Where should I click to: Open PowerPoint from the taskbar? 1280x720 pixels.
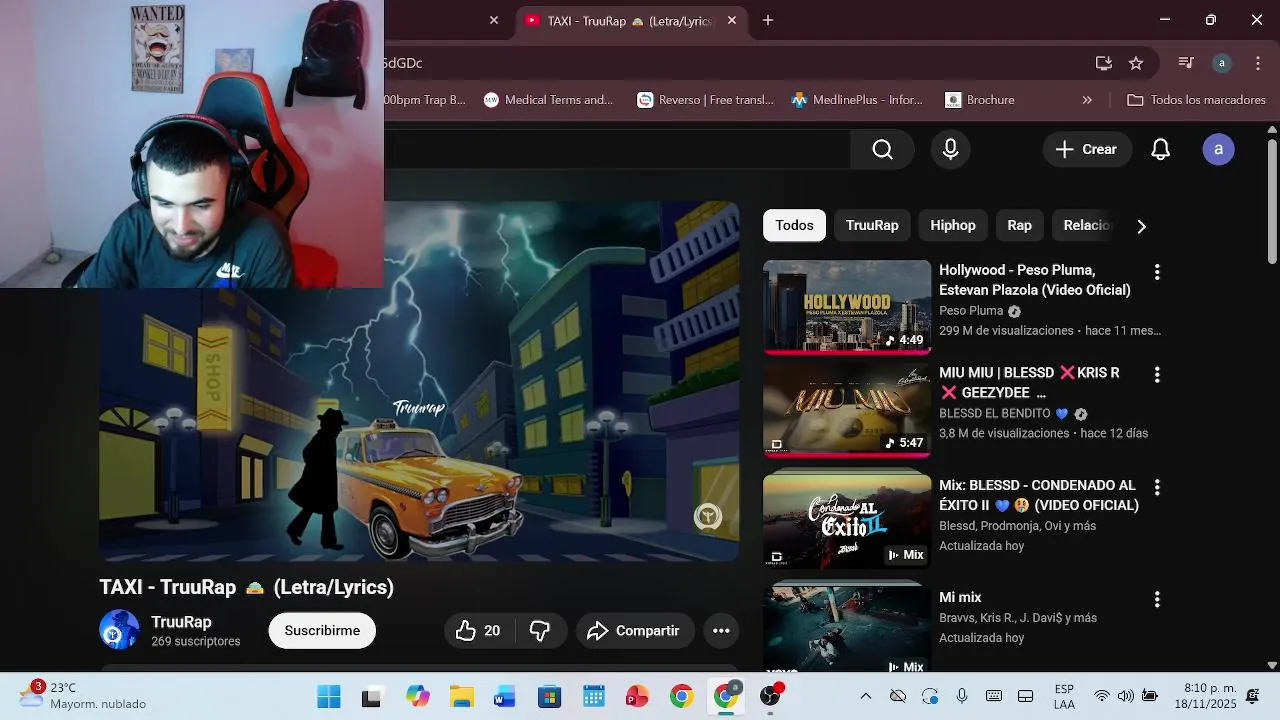pyautogui.click(x=637, y=696)
